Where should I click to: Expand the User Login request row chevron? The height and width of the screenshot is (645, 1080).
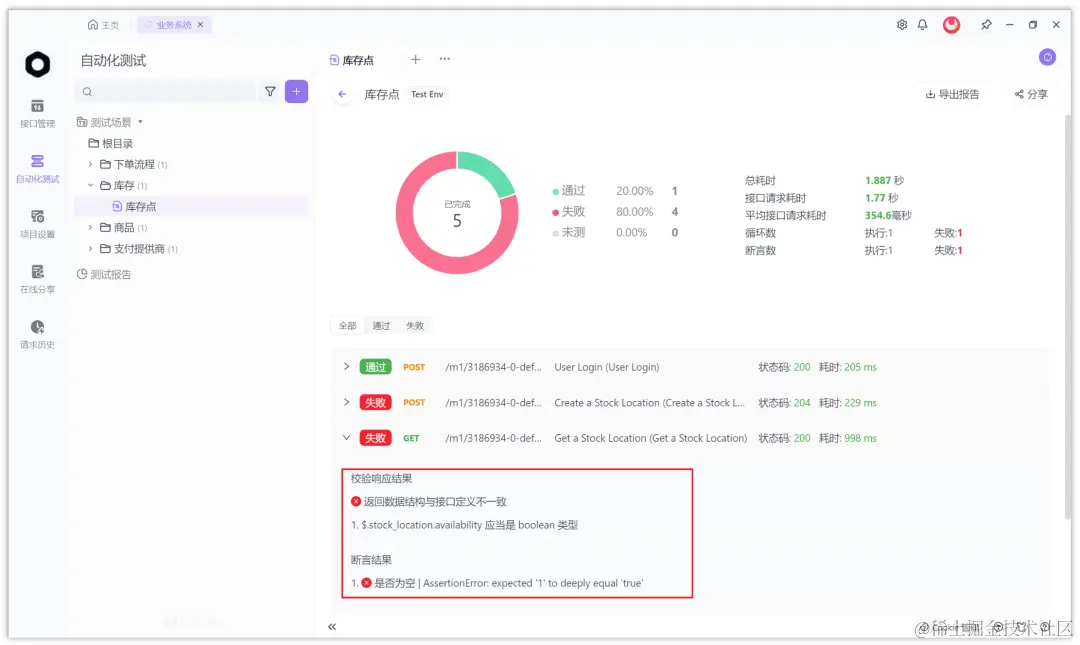pyautogui.click(x=347, y=366)
